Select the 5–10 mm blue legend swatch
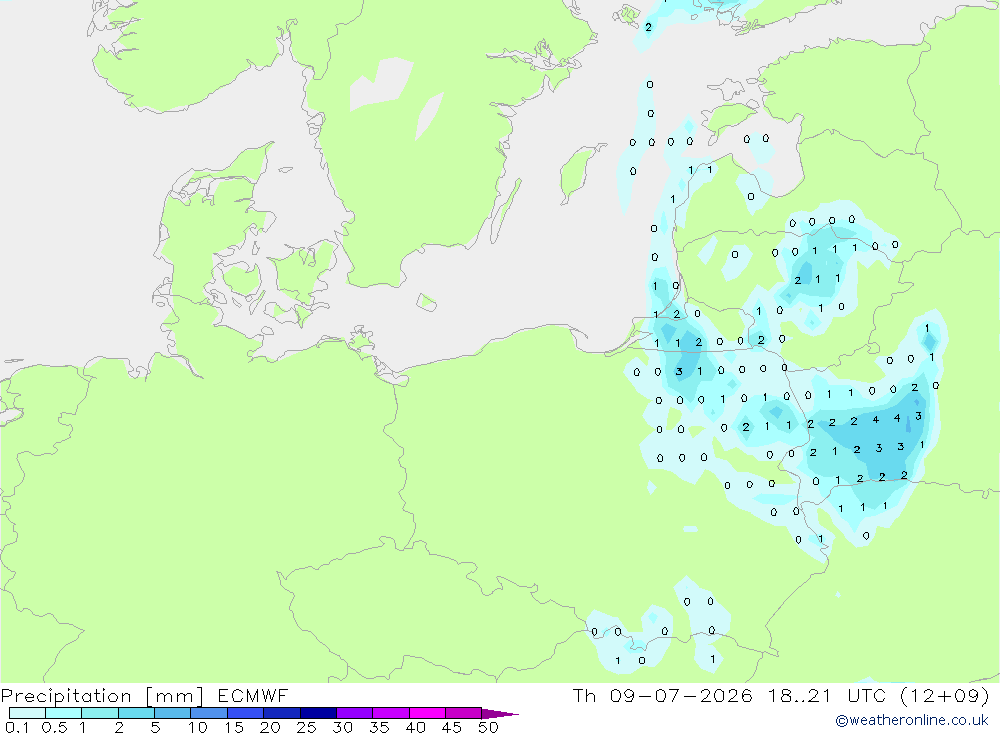Image resolution: width=1000 pixels, height=733 pixels. pyautogui.click(x=173, y=713)
